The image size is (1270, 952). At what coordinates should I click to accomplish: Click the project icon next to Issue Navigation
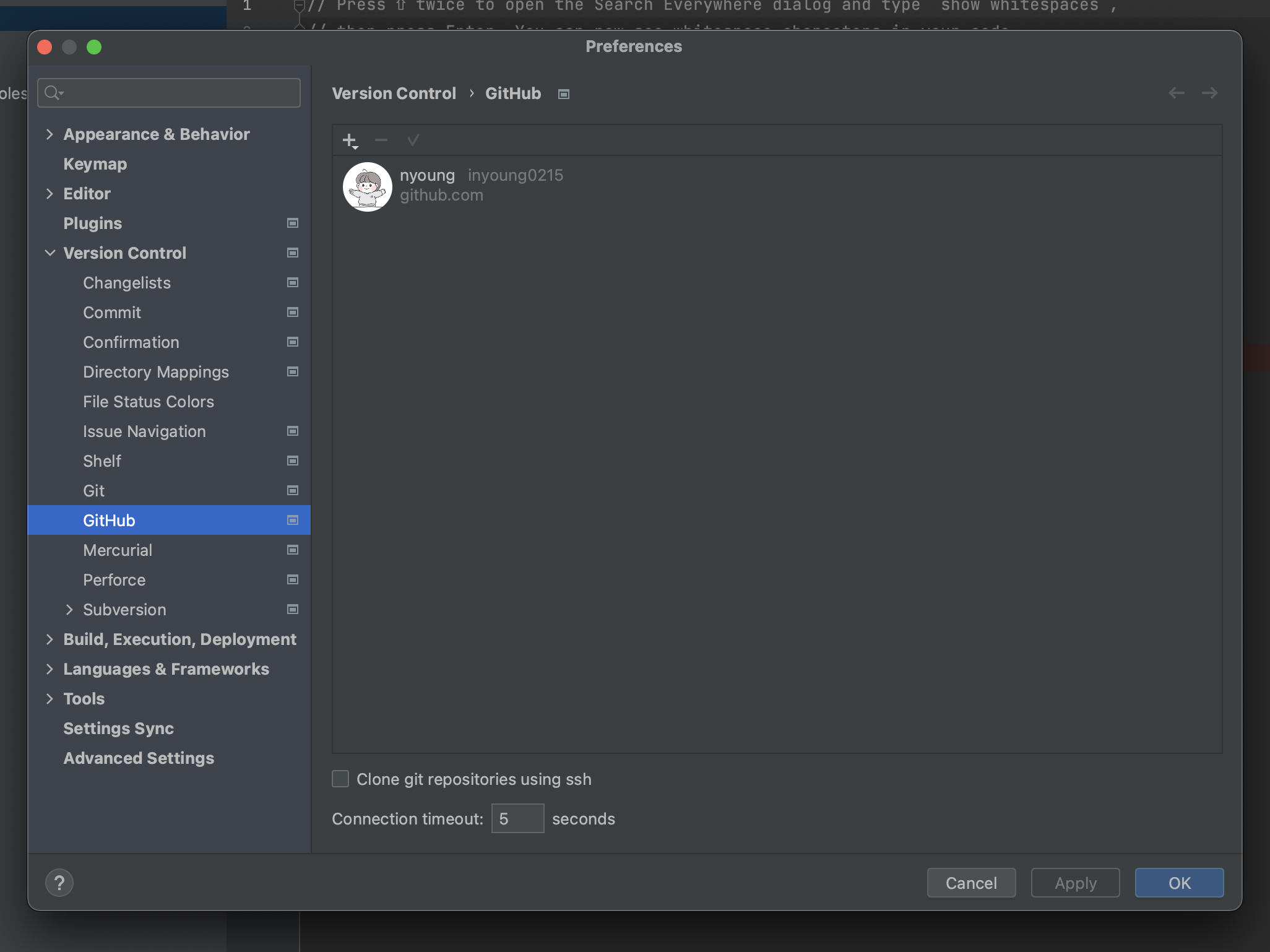tap(293, 431)
